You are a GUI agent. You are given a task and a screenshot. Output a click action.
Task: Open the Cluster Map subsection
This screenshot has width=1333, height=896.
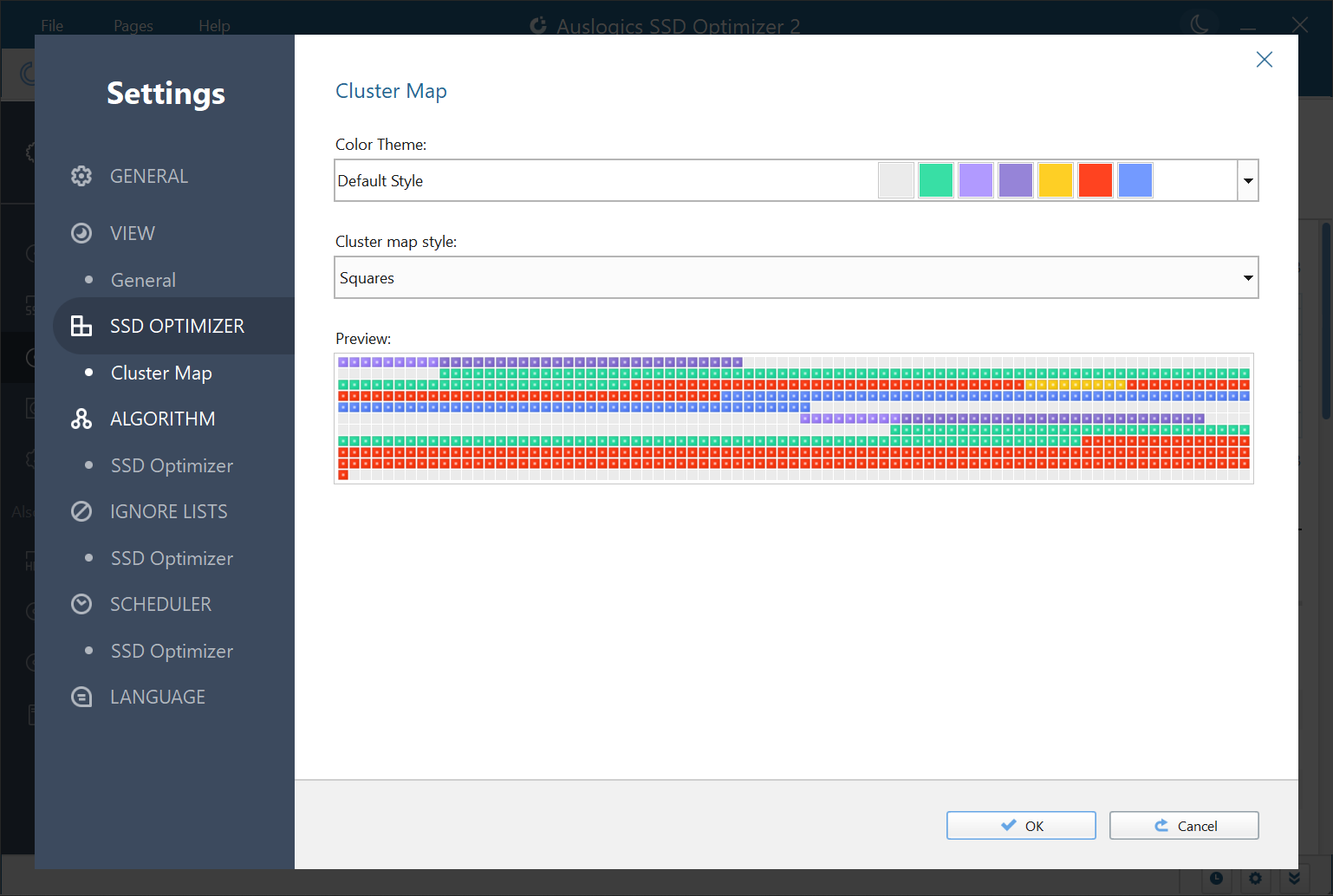[x=161, y=373]
